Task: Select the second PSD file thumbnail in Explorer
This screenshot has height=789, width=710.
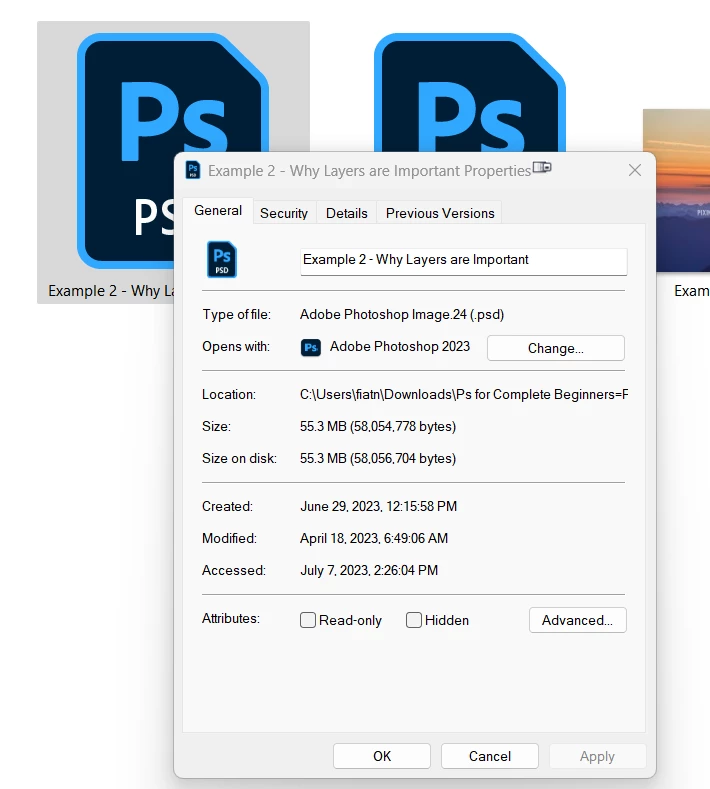Action: (x=469, y=93)
